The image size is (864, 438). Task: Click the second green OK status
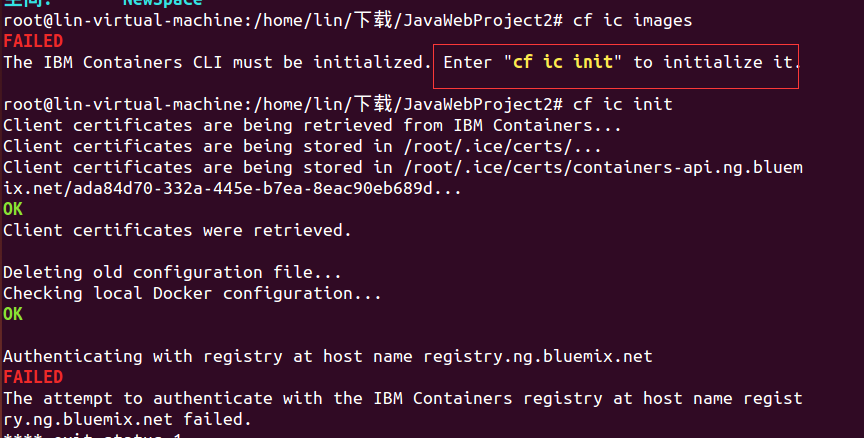(x=13, y=314)
